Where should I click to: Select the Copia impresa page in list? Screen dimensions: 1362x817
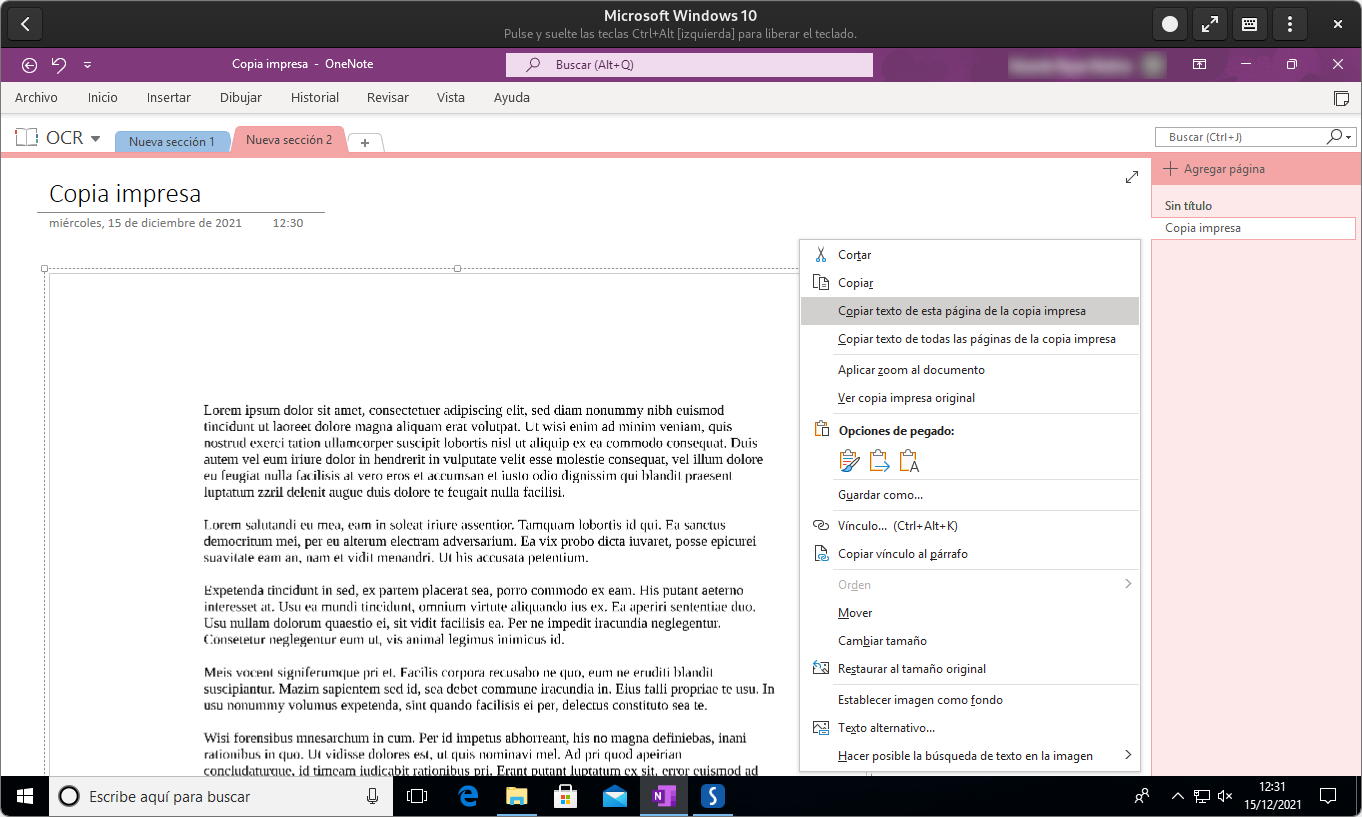click(x=1255, y=228)
